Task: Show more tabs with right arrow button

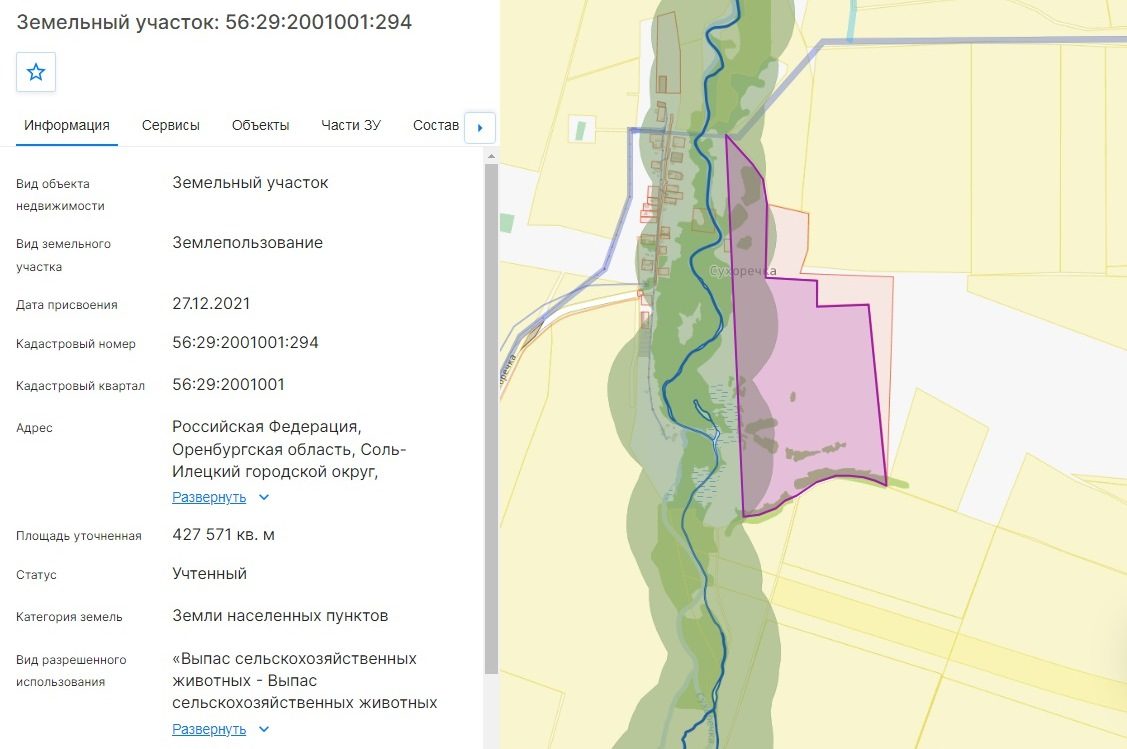Action: click(x=480, y=128)
